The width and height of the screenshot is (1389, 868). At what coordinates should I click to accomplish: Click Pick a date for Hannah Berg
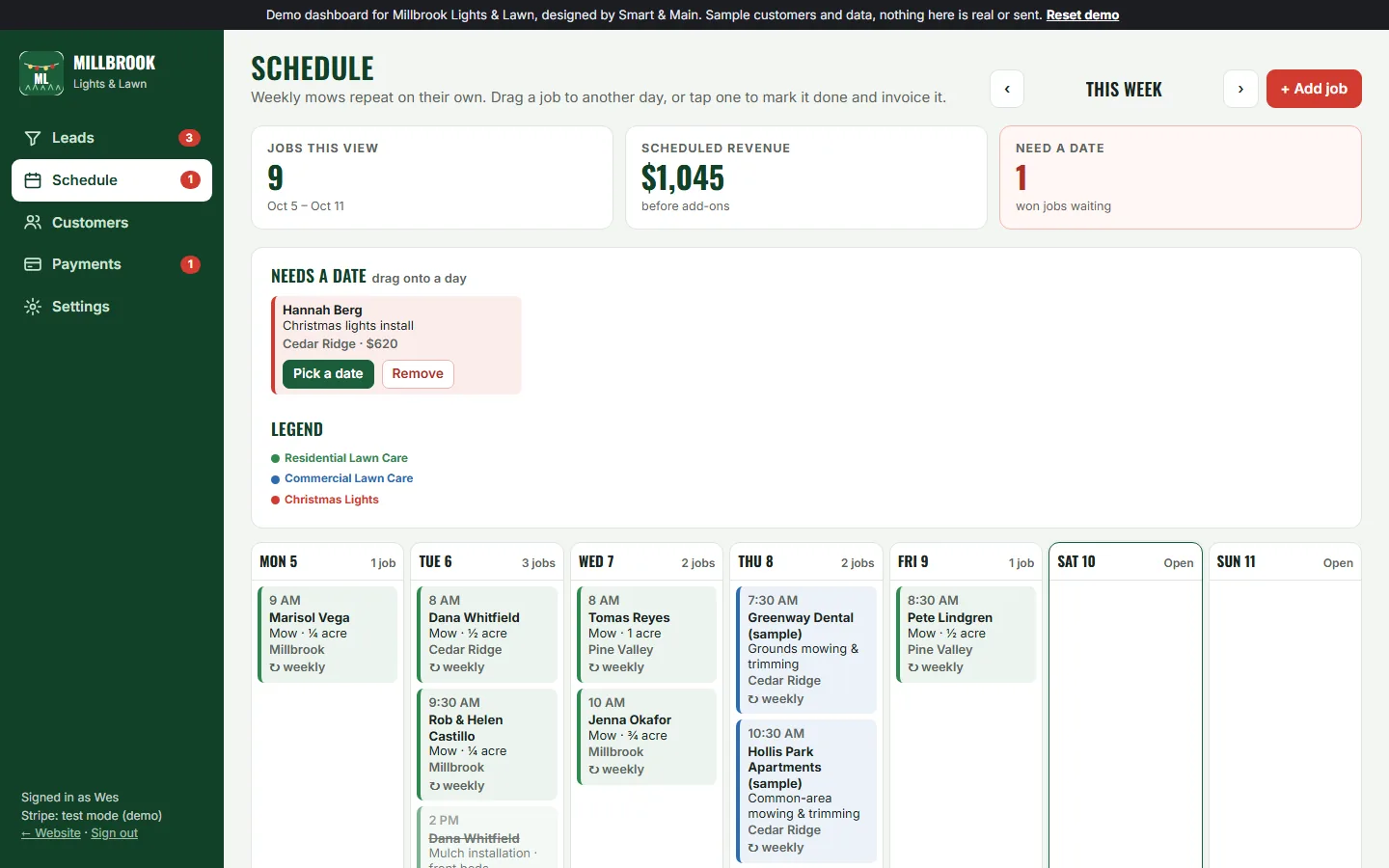[328, 374]
